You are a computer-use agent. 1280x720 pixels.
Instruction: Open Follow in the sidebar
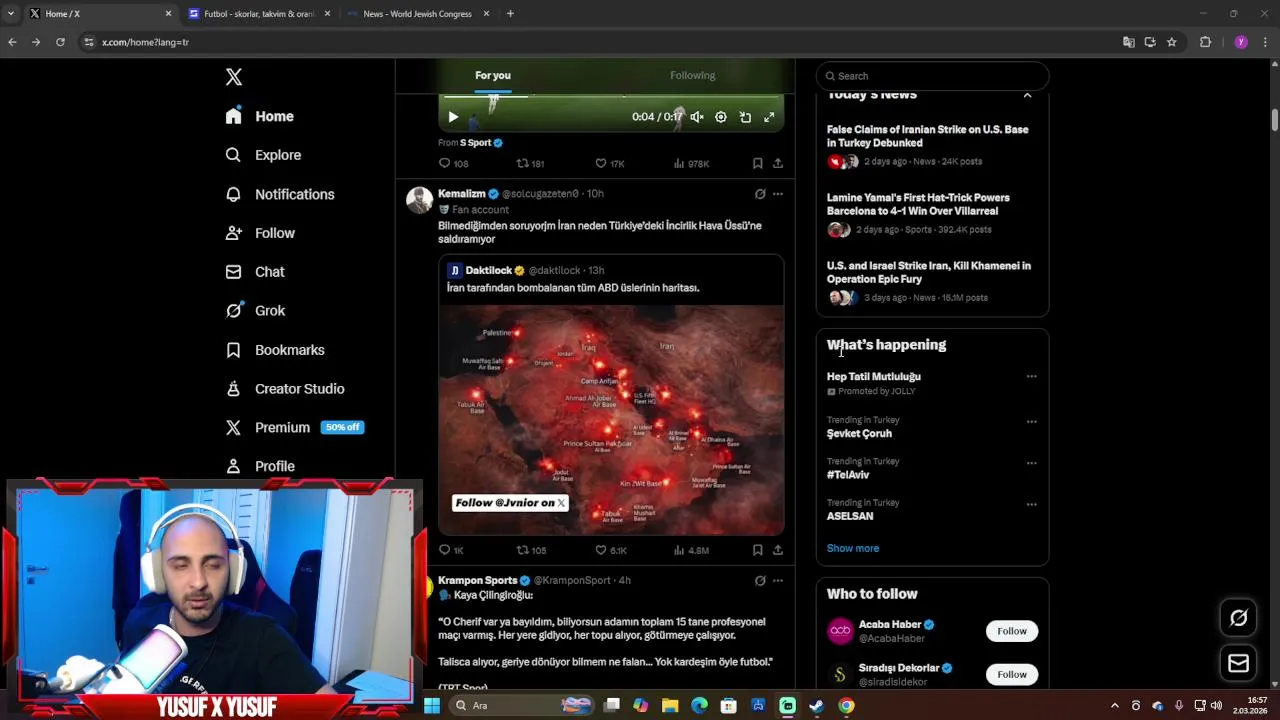point(260,233)
